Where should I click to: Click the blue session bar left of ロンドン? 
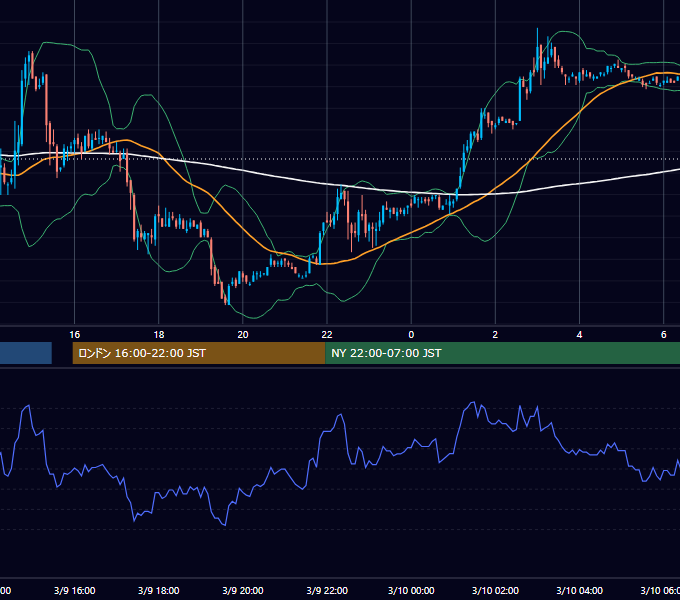pos(26,353)
